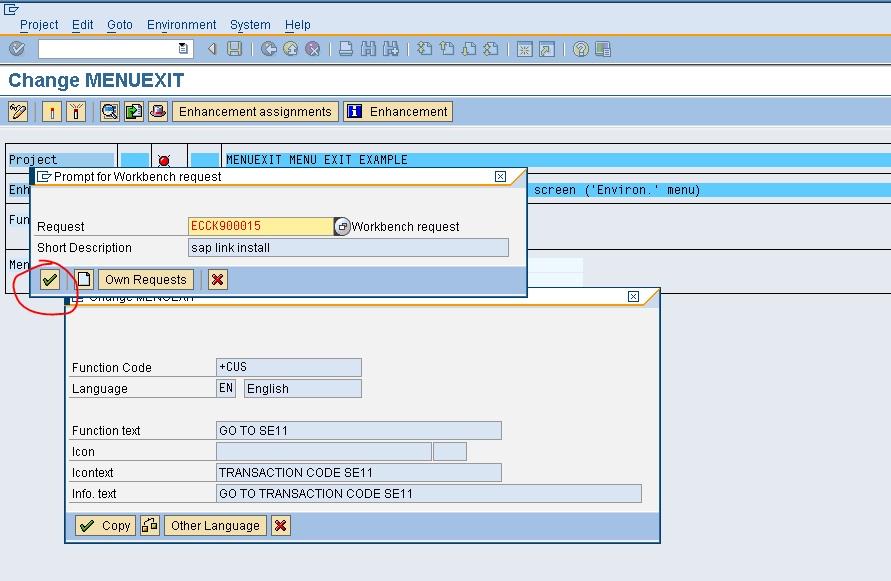Click the Own Requests button
This screenshot has height=581, width=891.
[145, 279]
